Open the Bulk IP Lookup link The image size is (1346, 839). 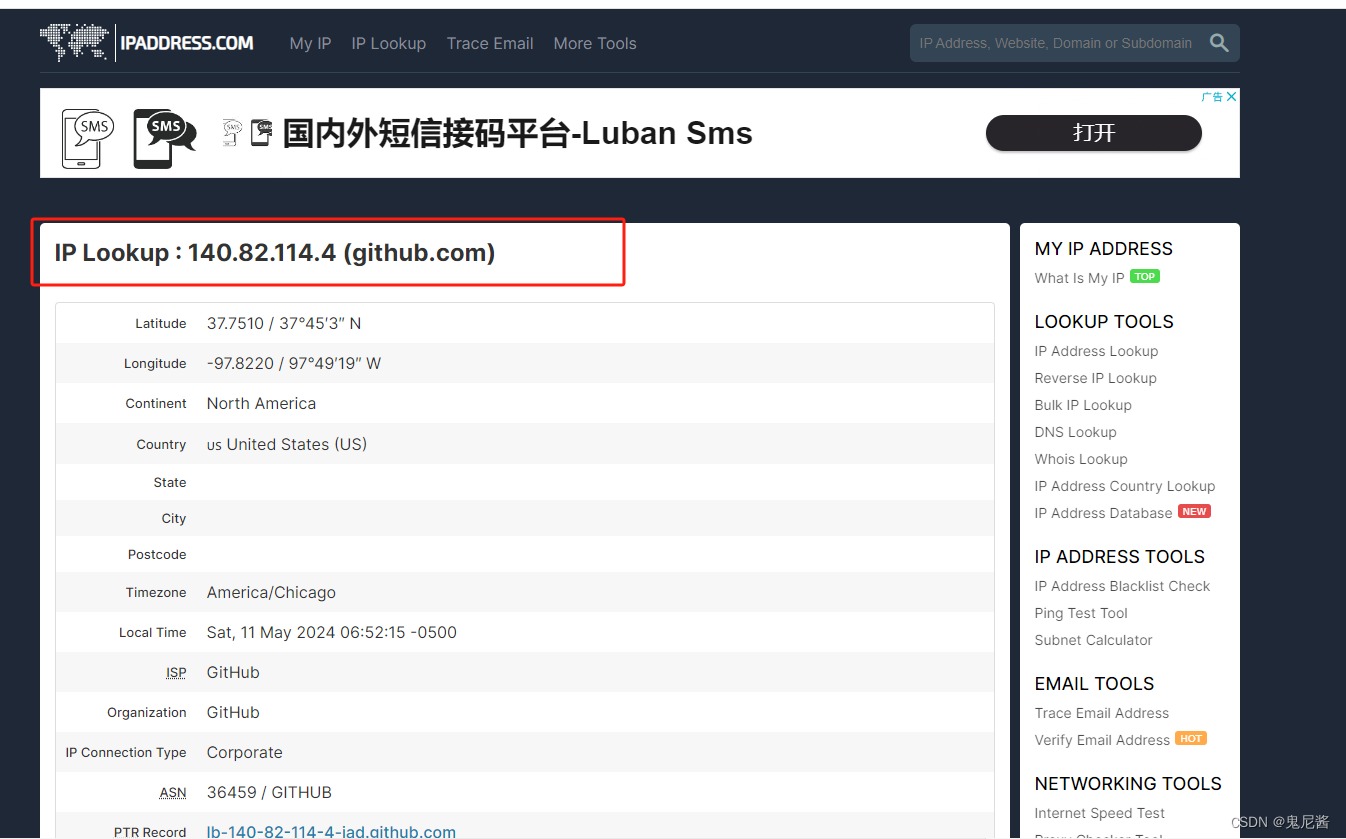1083,405
